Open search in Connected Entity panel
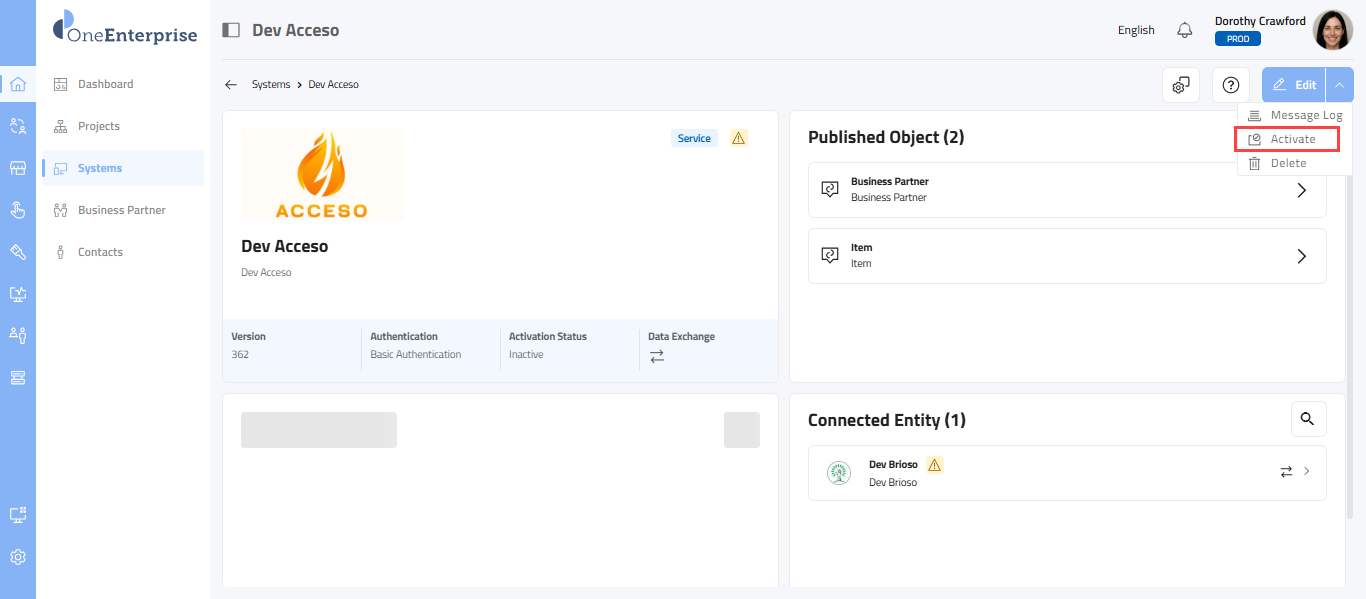 point(1308,419)
